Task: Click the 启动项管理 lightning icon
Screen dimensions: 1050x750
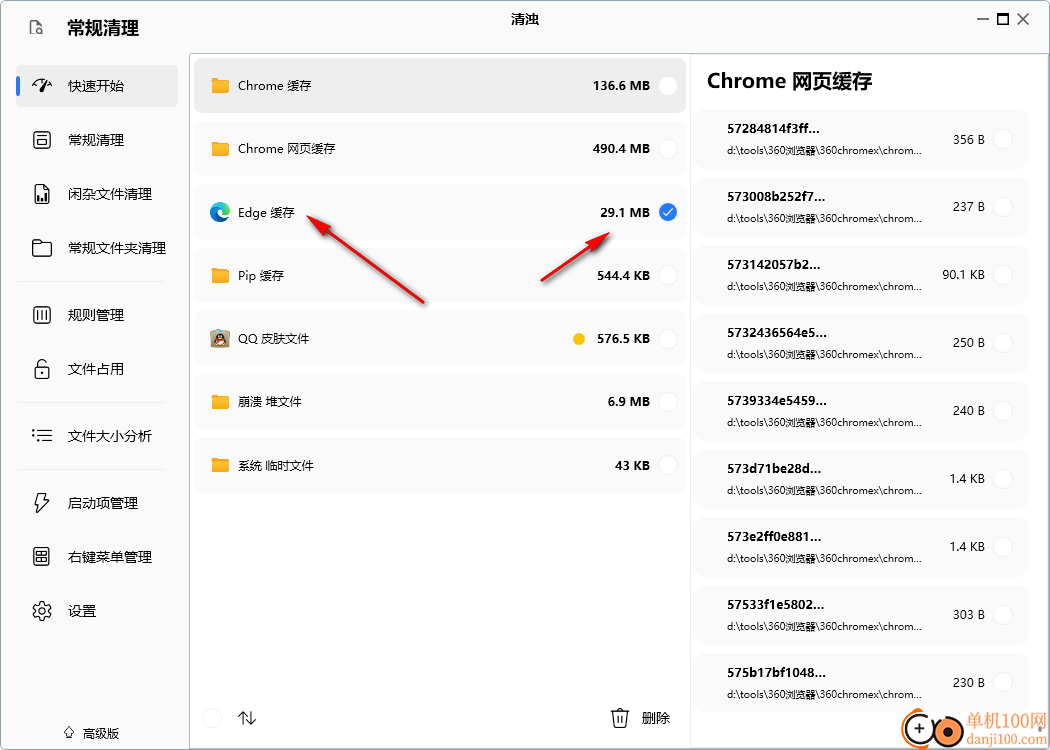Action: 42,503
